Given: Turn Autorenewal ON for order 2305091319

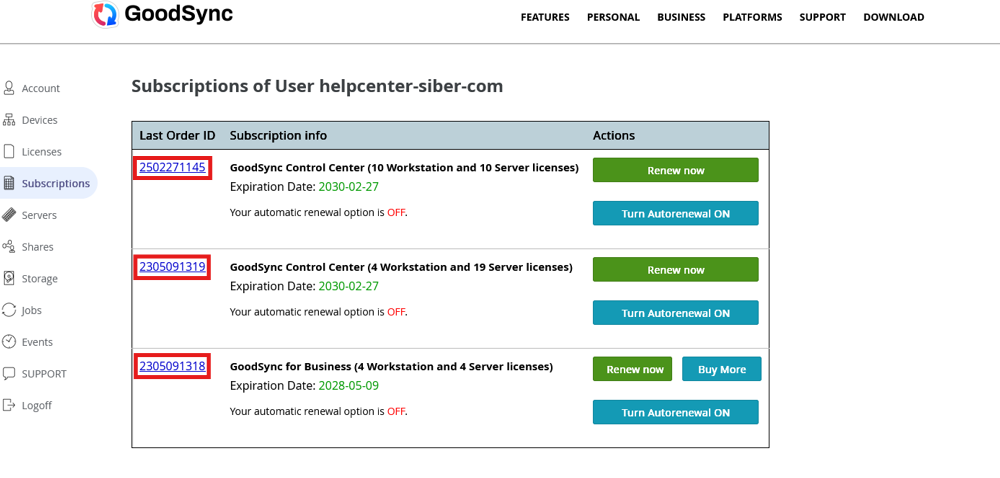Looking at the screenshot, I should click(x=675, y=313).
